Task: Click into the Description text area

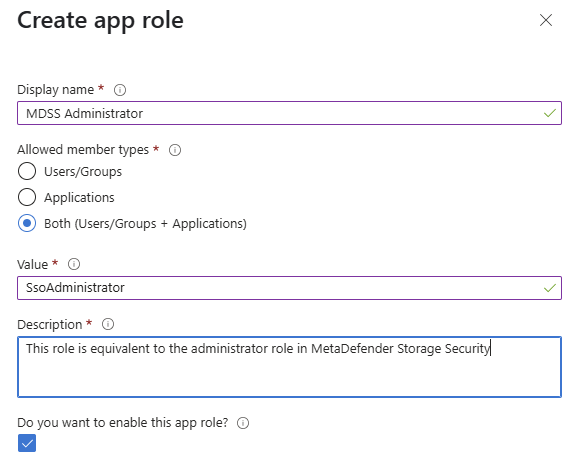Action: click(289, 367)
